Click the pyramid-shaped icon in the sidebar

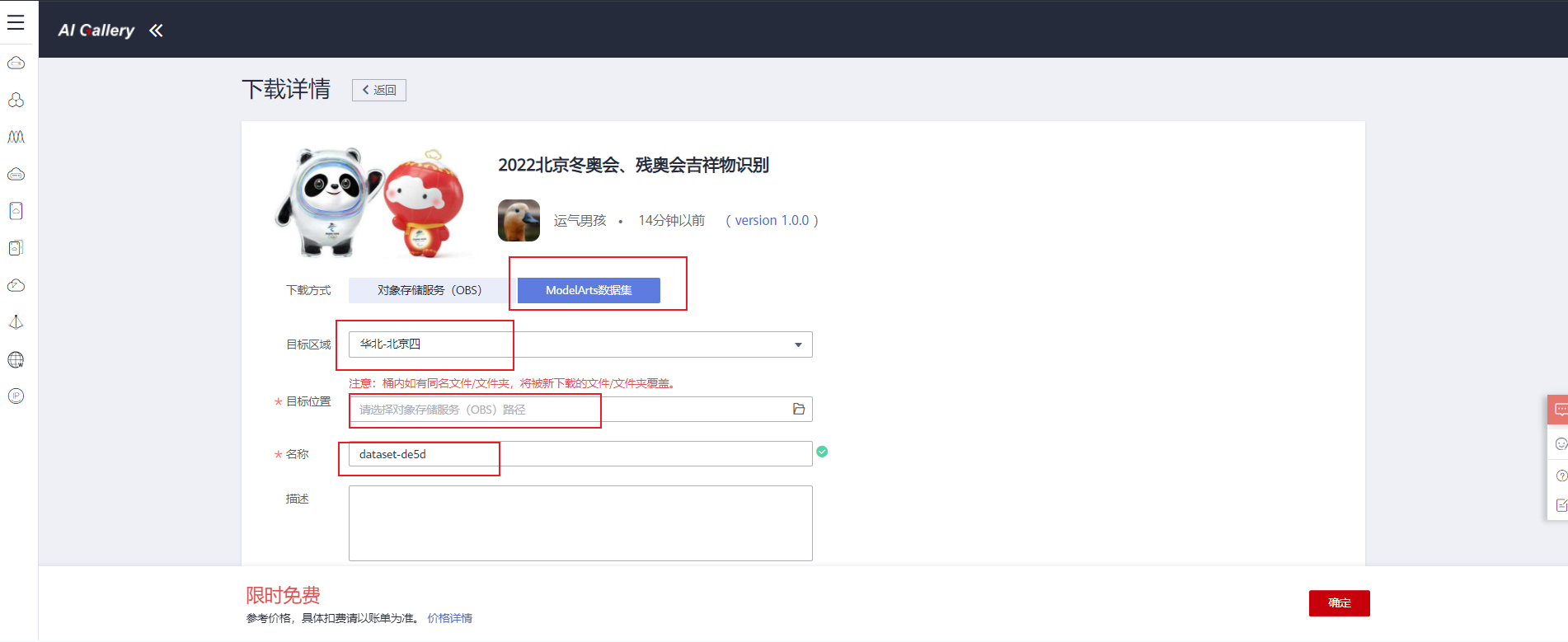pyautogui.click(x=16, y=322)
